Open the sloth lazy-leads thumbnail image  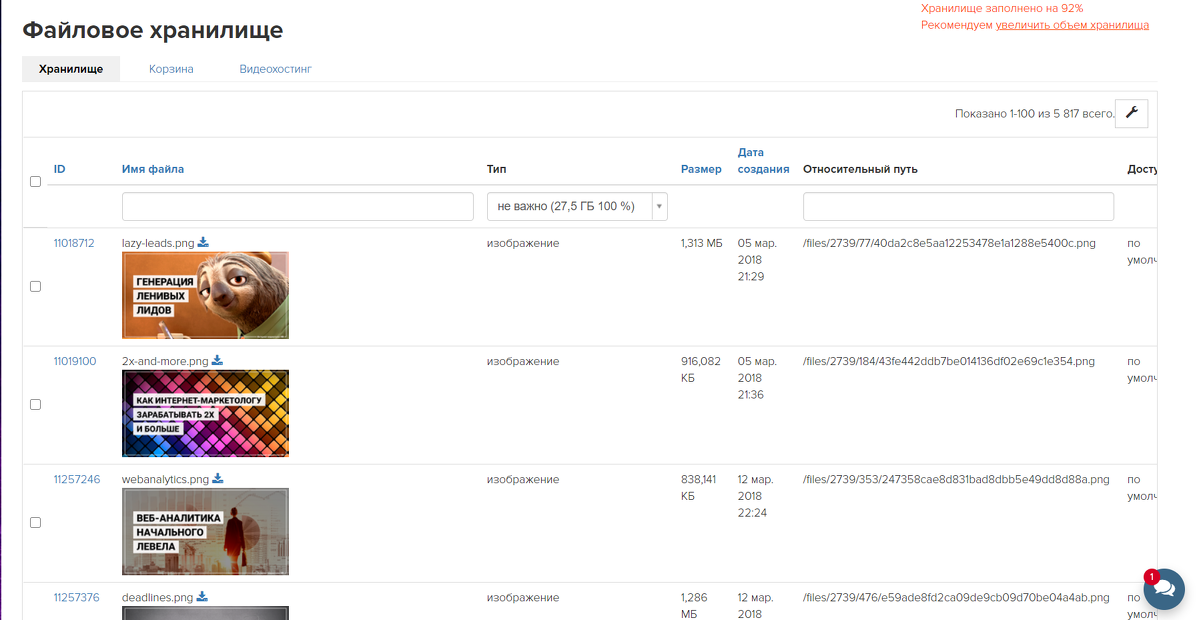pos(205,295)
